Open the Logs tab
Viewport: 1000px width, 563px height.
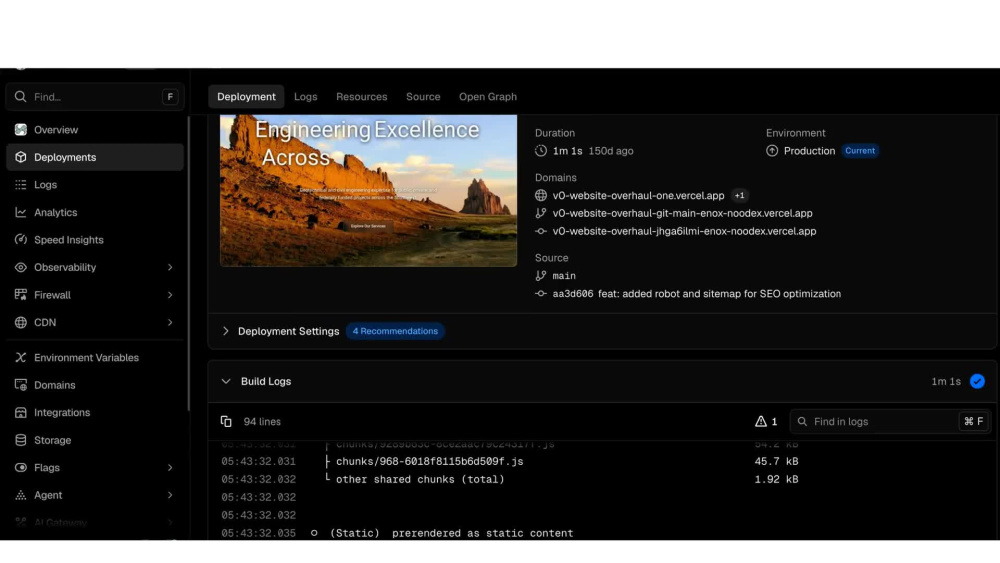(x=305, y=96)
